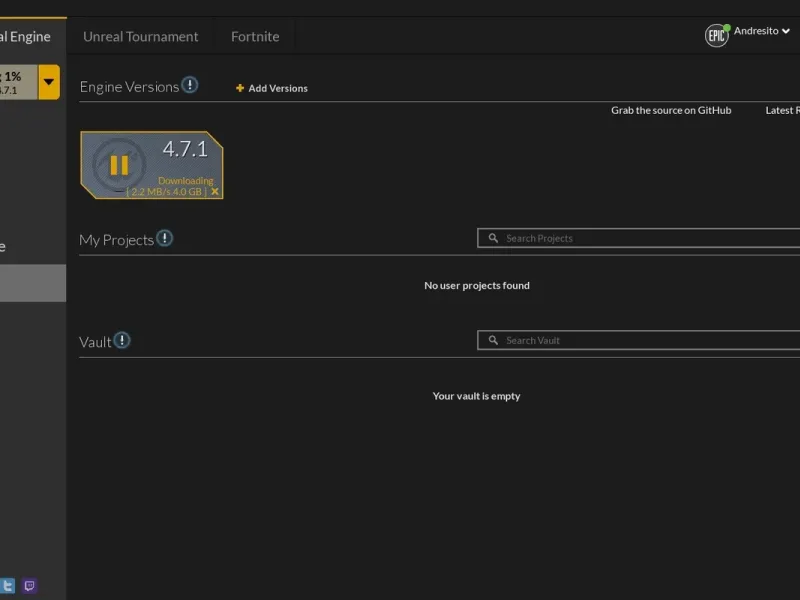800x600 pixels.
Task: Focus the Search Vault field
Action: [638, 340]
